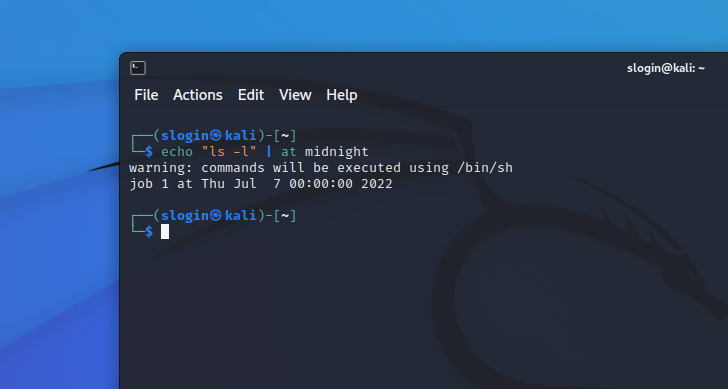Click the dollar sign before echo
Image resolution: width=728 pixels, height=389 pixels.
(x=149, y=151)
